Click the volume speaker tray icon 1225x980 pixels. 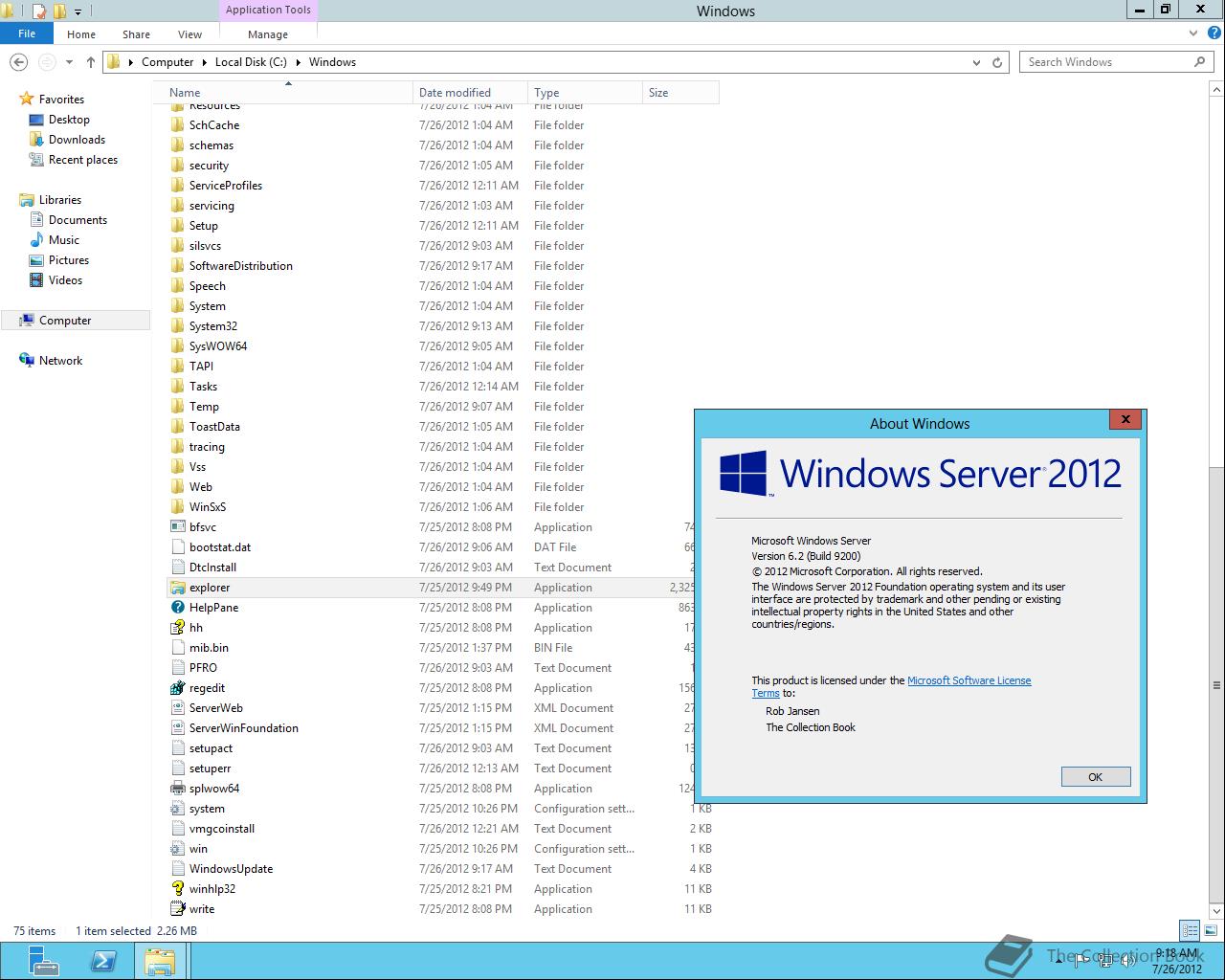click(x=1128, y=960)
